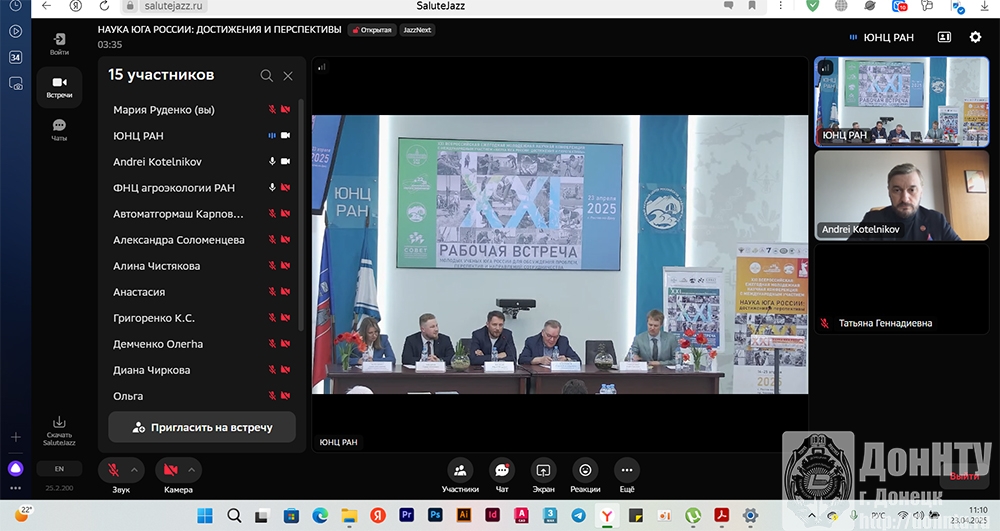Open the language selector EN
Viewport: 1000px width, 531px height.
click(59, 468)
